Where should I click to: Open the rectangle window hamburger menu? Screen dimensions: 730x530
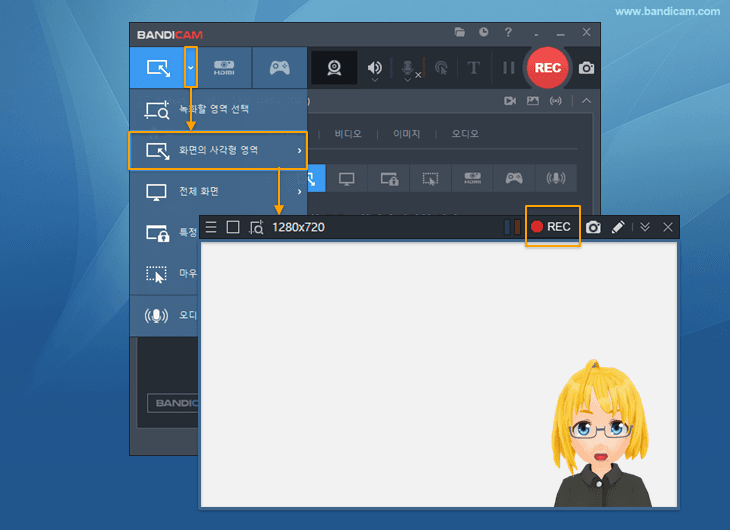click(x=211, y=227)
